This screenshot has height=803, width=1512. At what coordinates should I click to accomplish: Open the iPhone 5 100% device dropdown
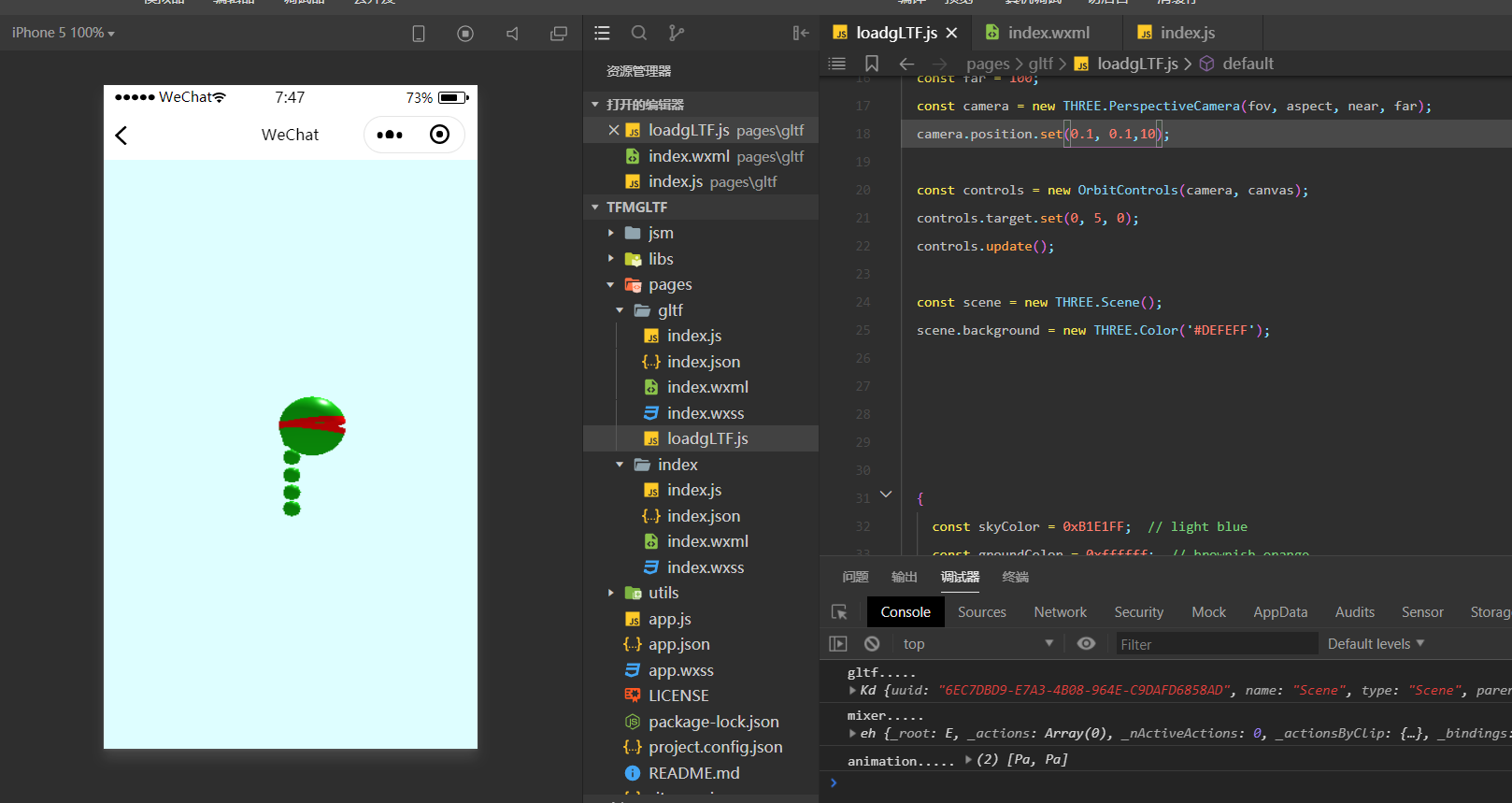pos(64,33)
